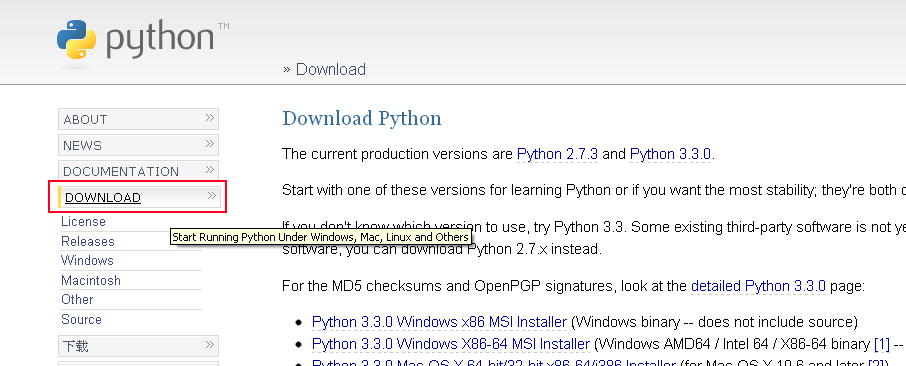Open the NEWS menu item
906x366 pixels.
[x=139, y=145]
